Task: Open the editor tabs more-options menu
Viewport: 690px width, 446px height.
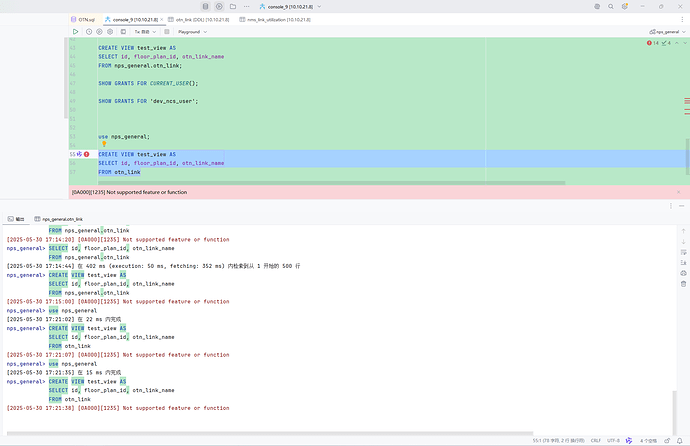Action: coord(683,19)
